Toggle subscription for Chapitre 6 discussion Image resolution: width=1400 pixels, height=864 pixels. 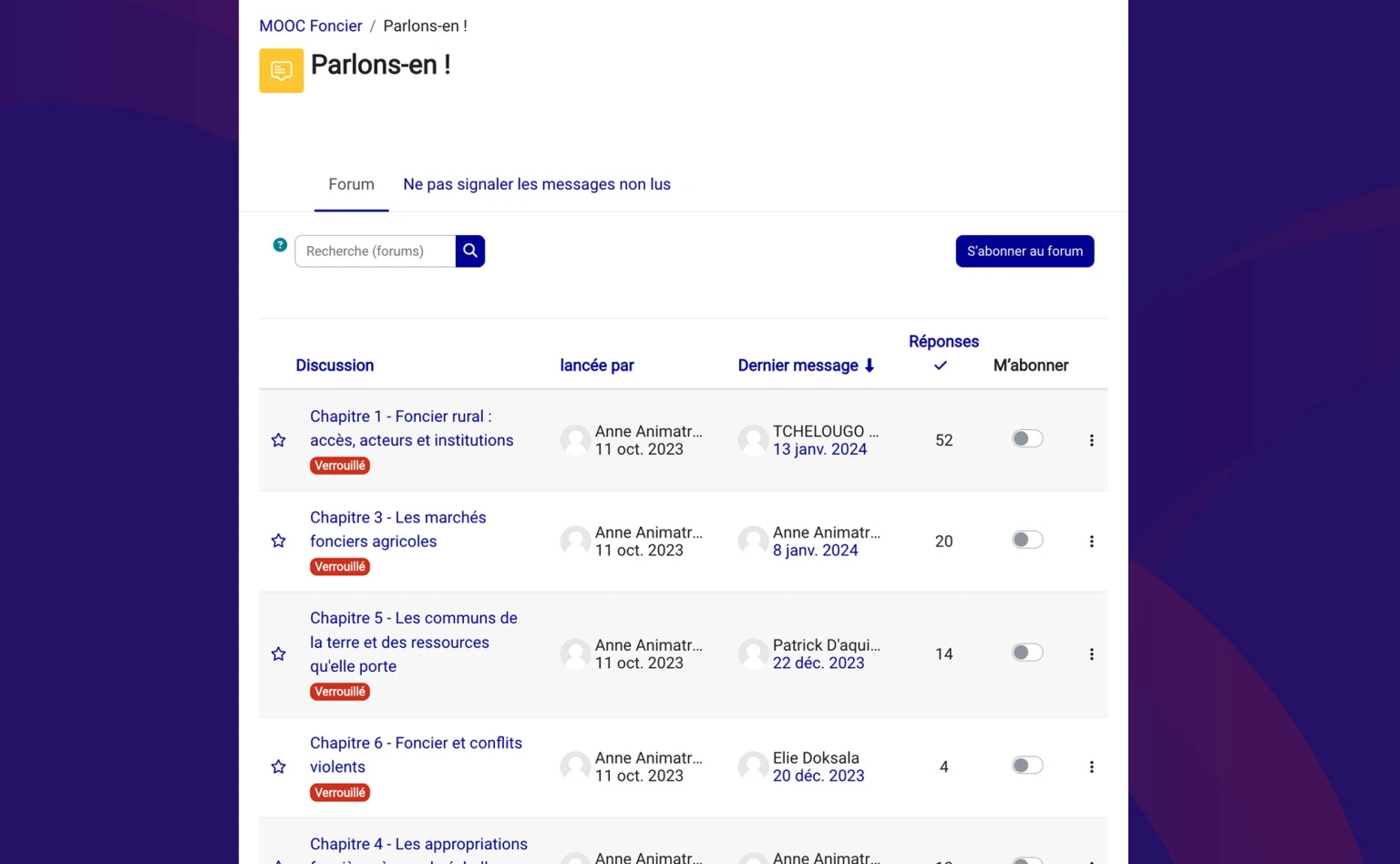pyautogui.click(x=1027, y=766)
